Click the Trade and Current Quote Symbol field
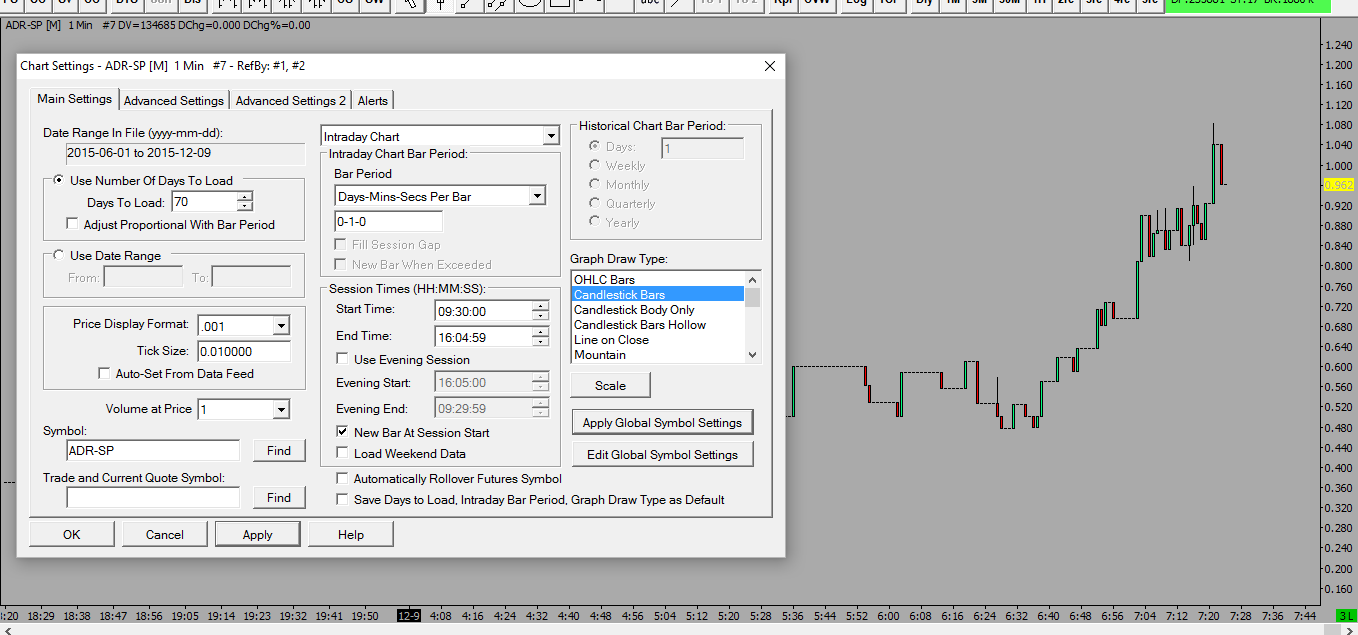Viewport: 1358px width, 635px height. coord(153,497)
